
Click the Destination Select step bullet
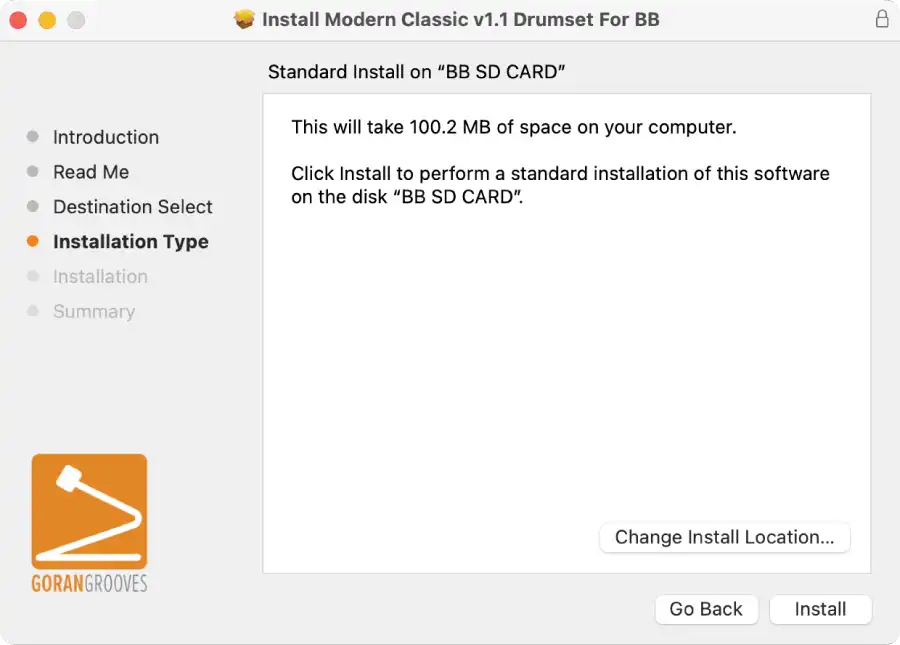point(33,206)
